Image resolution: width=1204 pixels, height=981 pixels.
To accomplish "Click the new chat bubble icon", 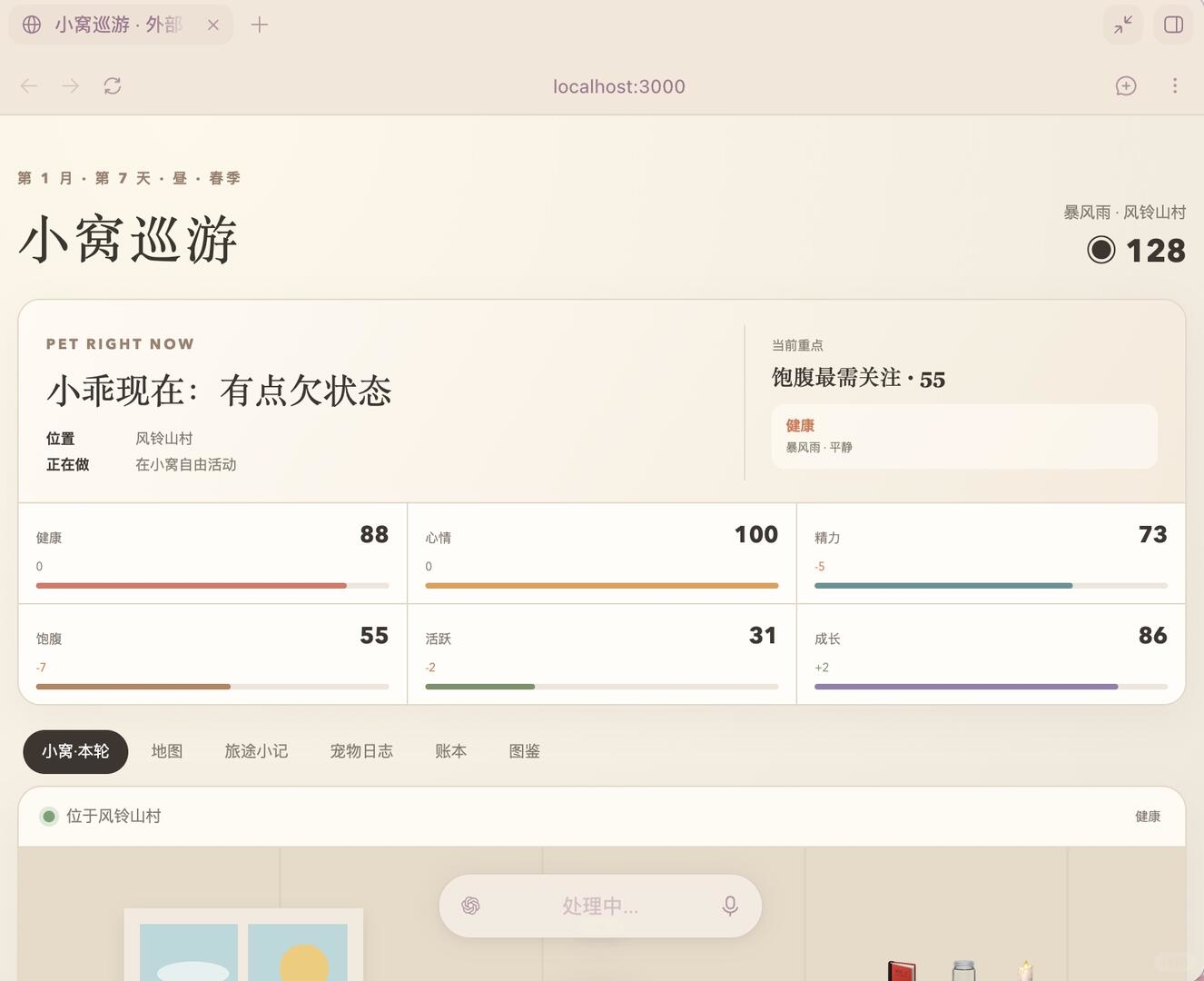I will tap(1126, 86).
